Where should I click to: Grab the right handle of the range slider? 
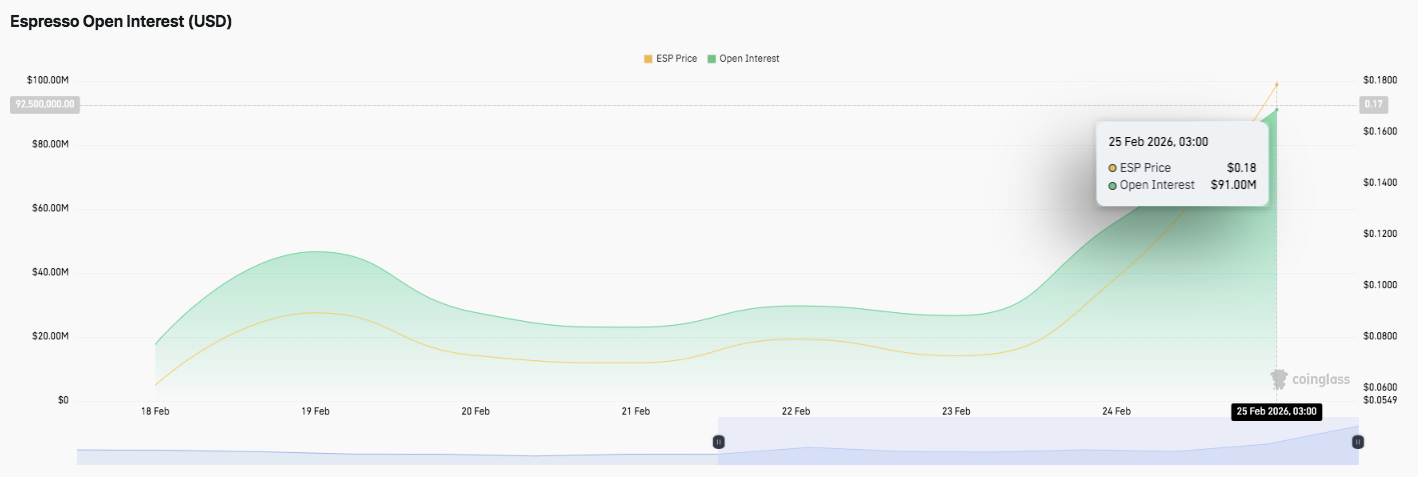point(1358,442)
